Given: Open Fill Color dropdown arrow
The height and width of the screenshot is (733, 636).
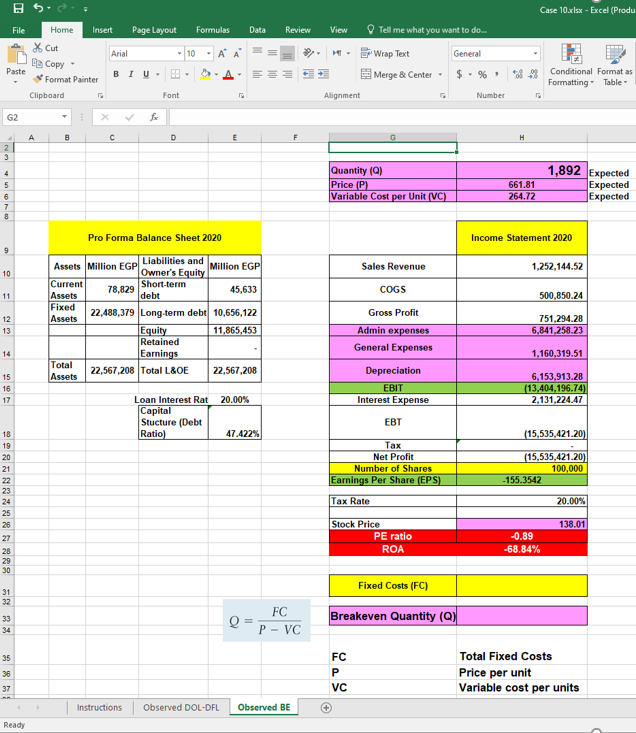Looking at the screenshot, I should click(216, 74).
